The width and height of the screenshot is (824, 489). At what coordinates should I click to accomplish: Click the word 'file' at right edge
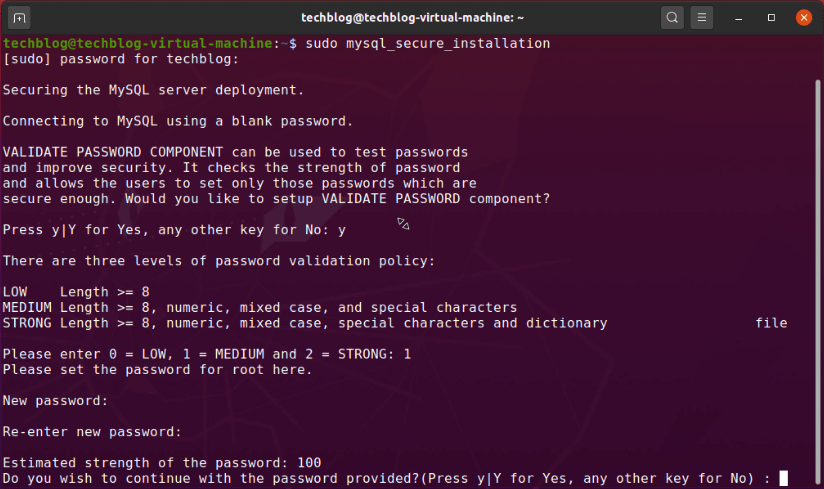tap(771, 323)
